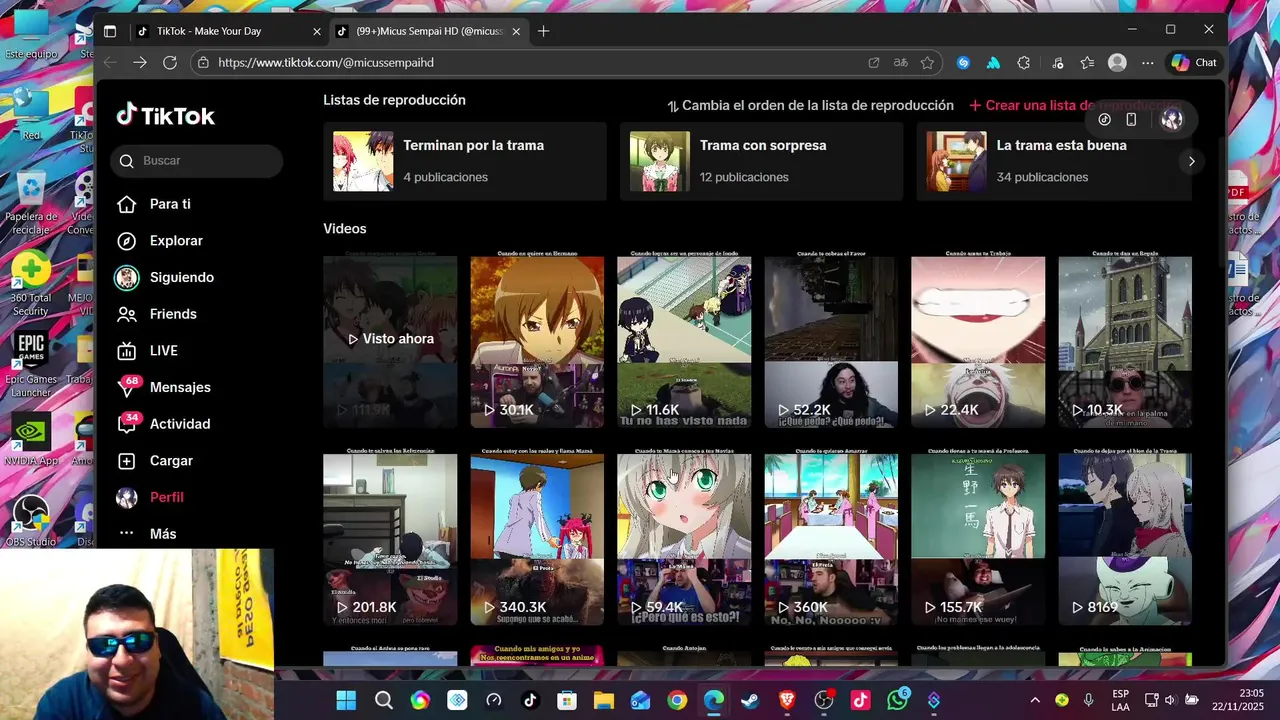Open Siguiendo feed

click(165, 277)
